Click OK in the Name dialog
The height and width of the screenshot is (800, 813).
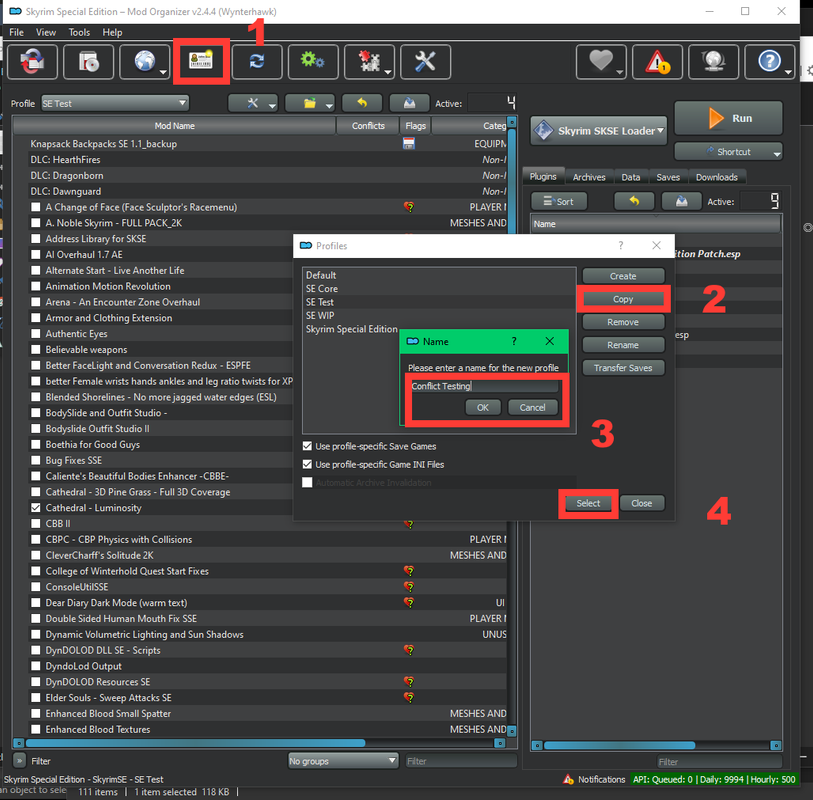[x=483, y=408]
